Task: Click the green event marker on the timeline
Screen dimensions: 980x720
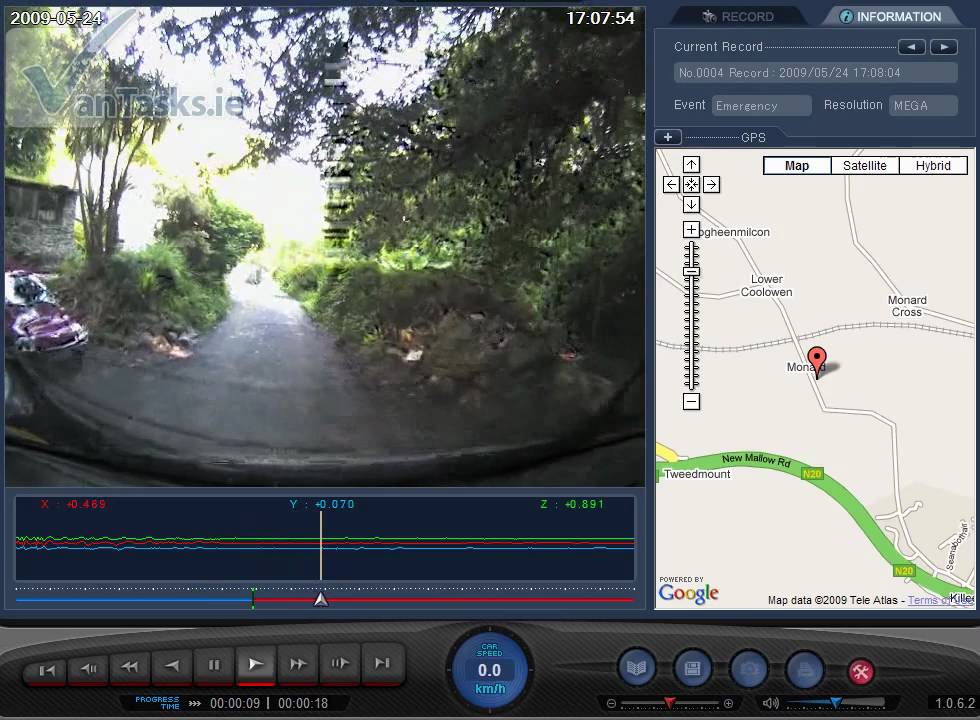Action: click(253, 598)
